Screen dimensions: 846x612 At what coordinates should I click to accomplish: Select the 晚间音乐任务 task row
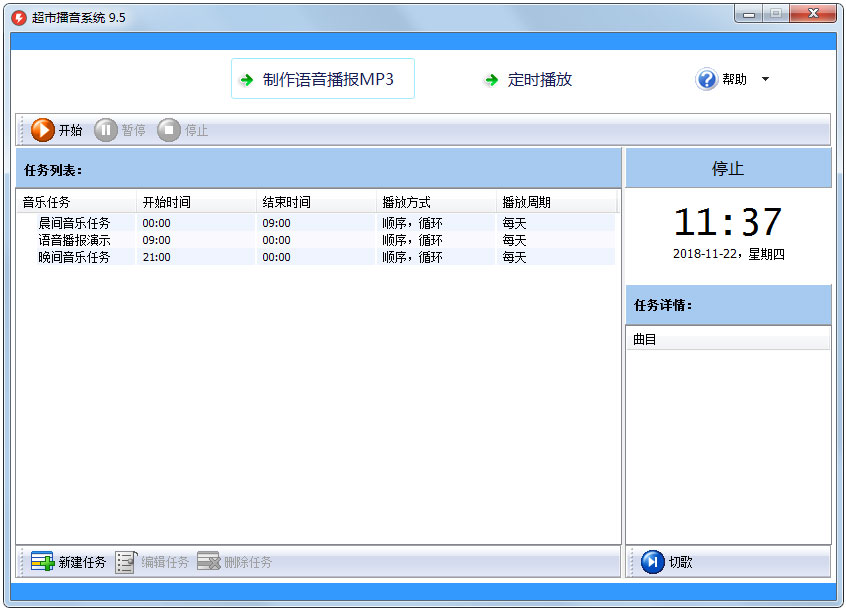[316, 257]
